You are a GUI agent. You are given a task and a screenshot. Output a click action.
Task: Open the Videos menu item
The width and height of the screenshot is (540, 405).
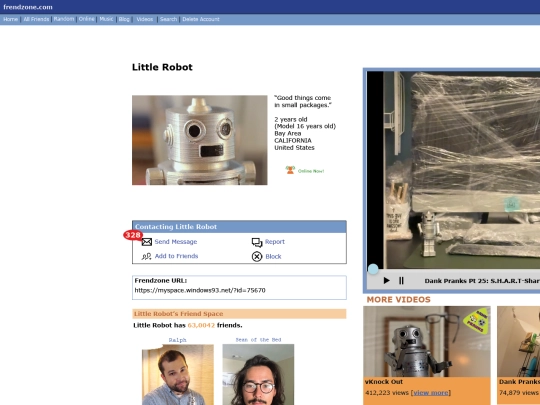(x=145, y=19)
